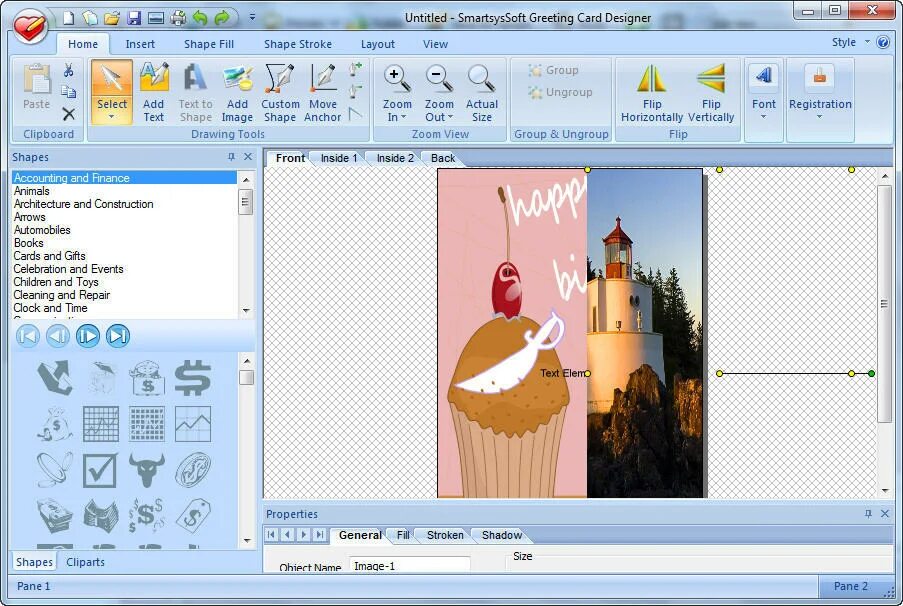Switch Properties to the Fill tab
Image resolution: width=903 pixels, height=606 pixels.
point(403,535)
